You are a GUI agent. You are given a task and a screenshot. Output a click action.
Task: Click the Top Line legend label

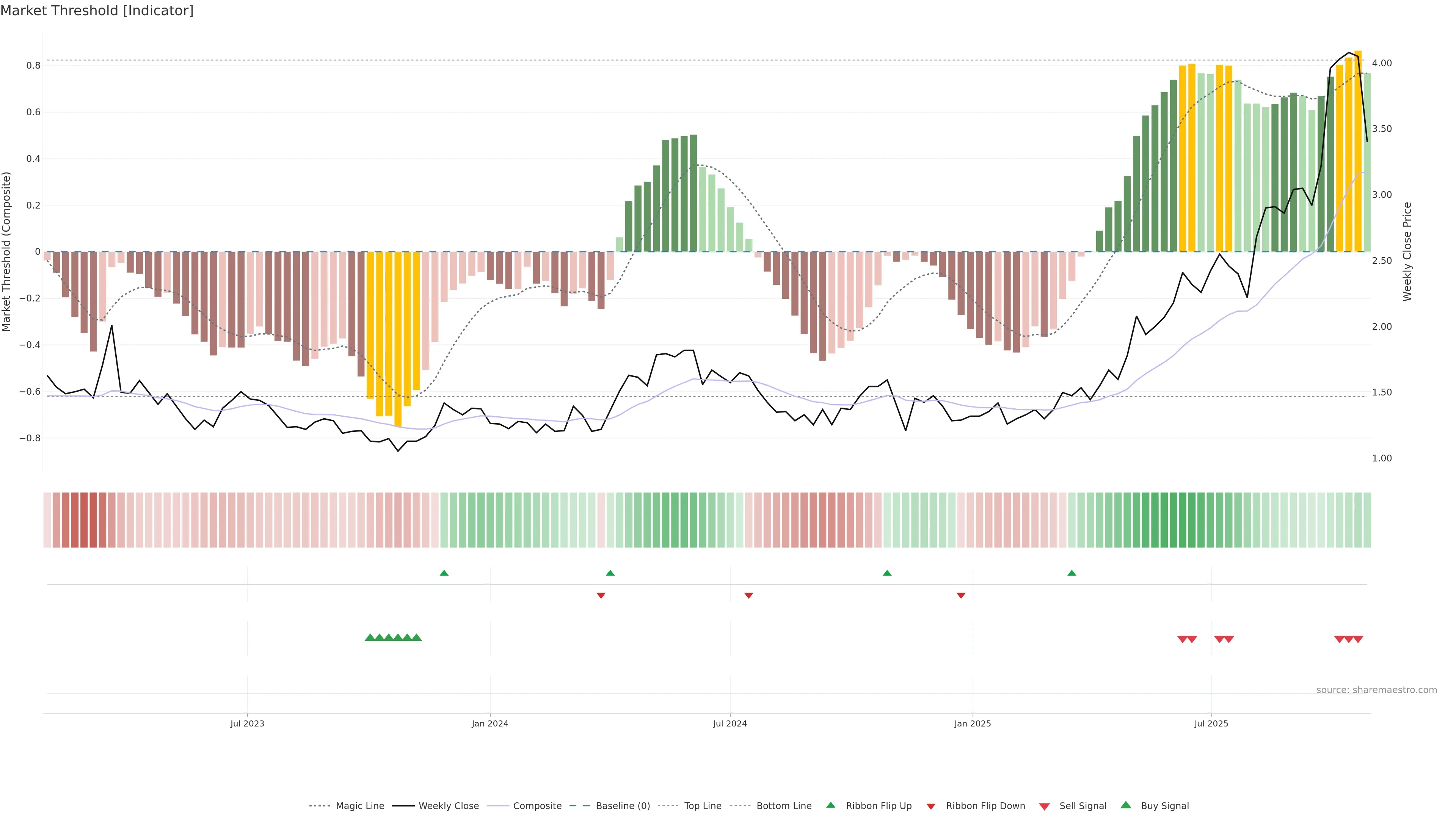click(x=703, y=805)
